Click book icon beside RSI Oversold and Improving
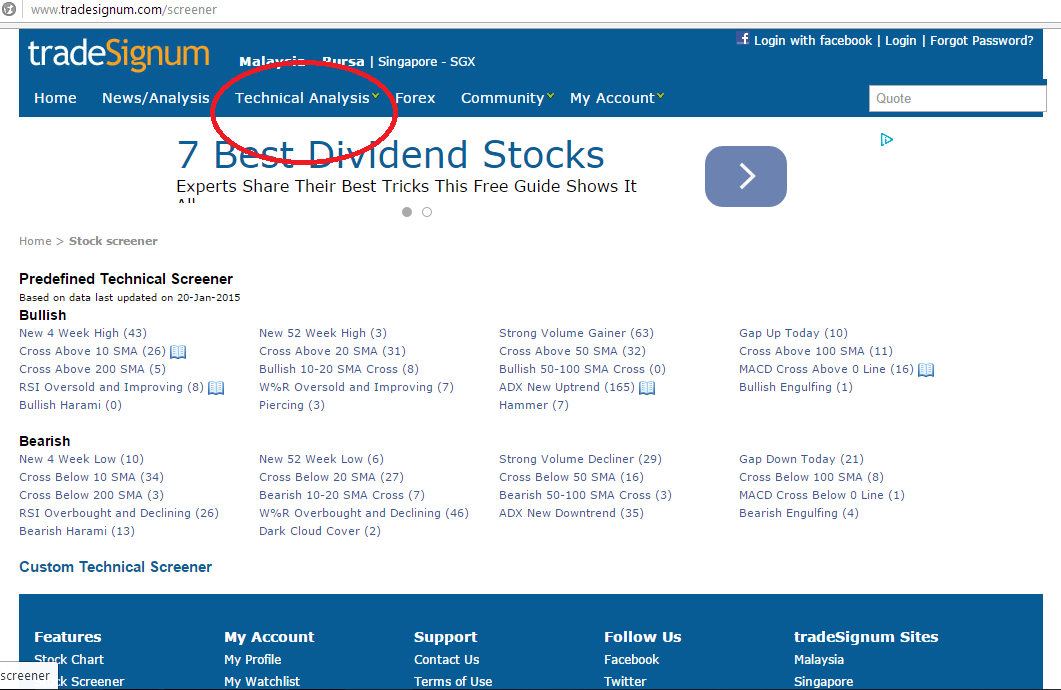 pyautogui.click(x=216, y=388)
